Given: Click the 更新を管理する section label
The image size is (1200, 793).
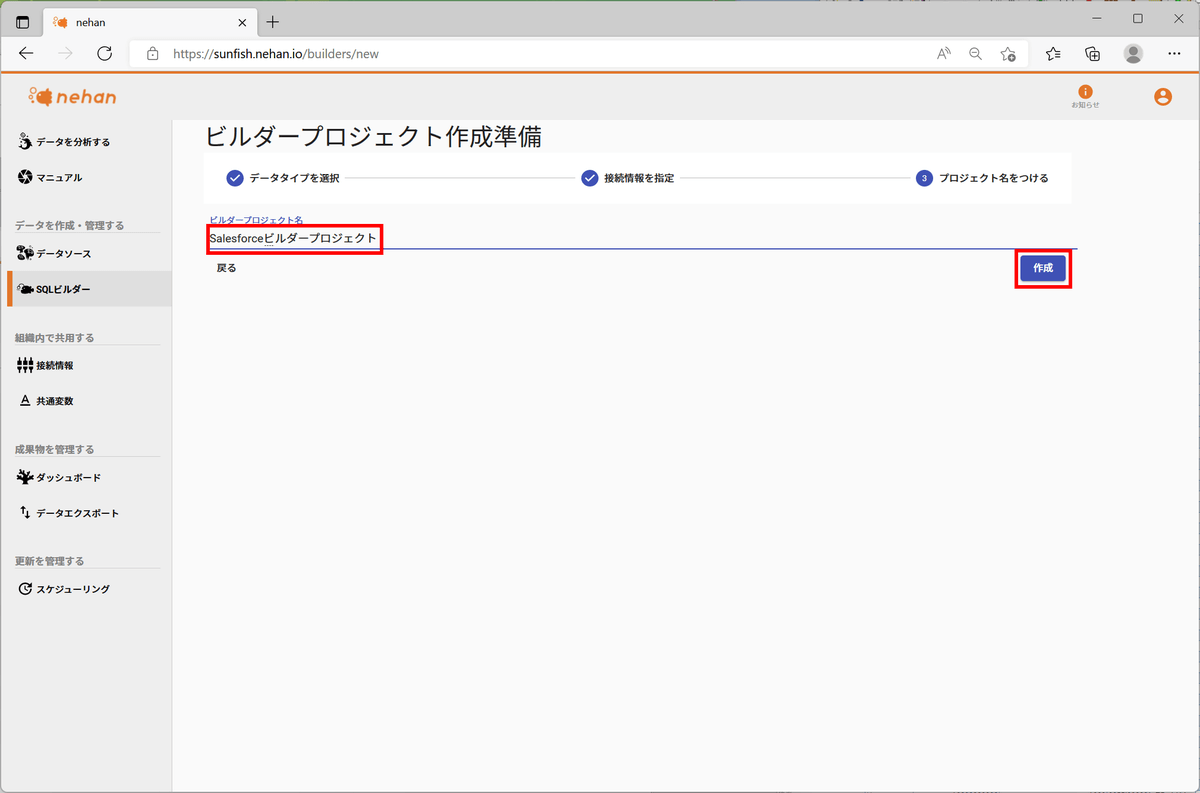Looking at the screenshot, I should tap(50, 561).
